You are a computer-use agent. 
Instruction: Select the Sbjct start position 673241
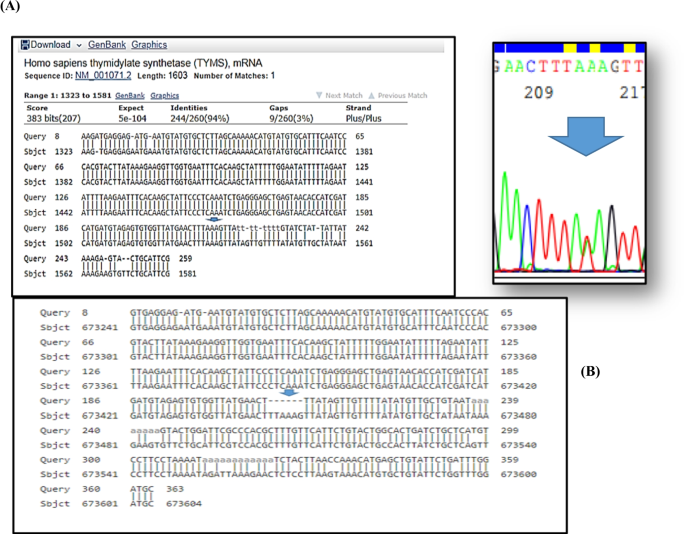pos(100,327)
